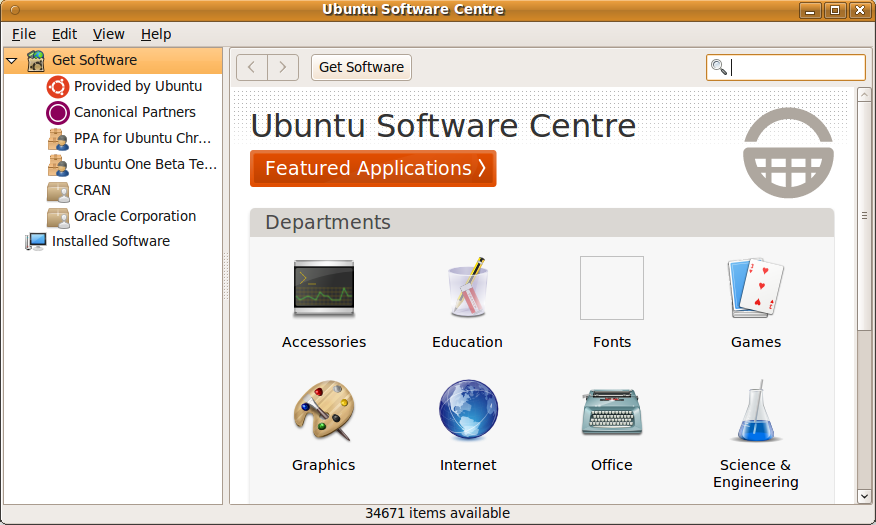The width and height of the screenshot is (876, 525).
Task: Select Provided by Ubuntu in sidebar
Action: coord(138,87)
